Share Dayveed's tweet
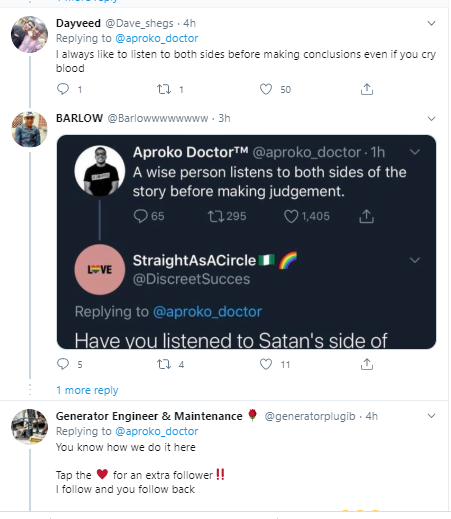Viewport: 451px width, 519px height. [367, 89]
